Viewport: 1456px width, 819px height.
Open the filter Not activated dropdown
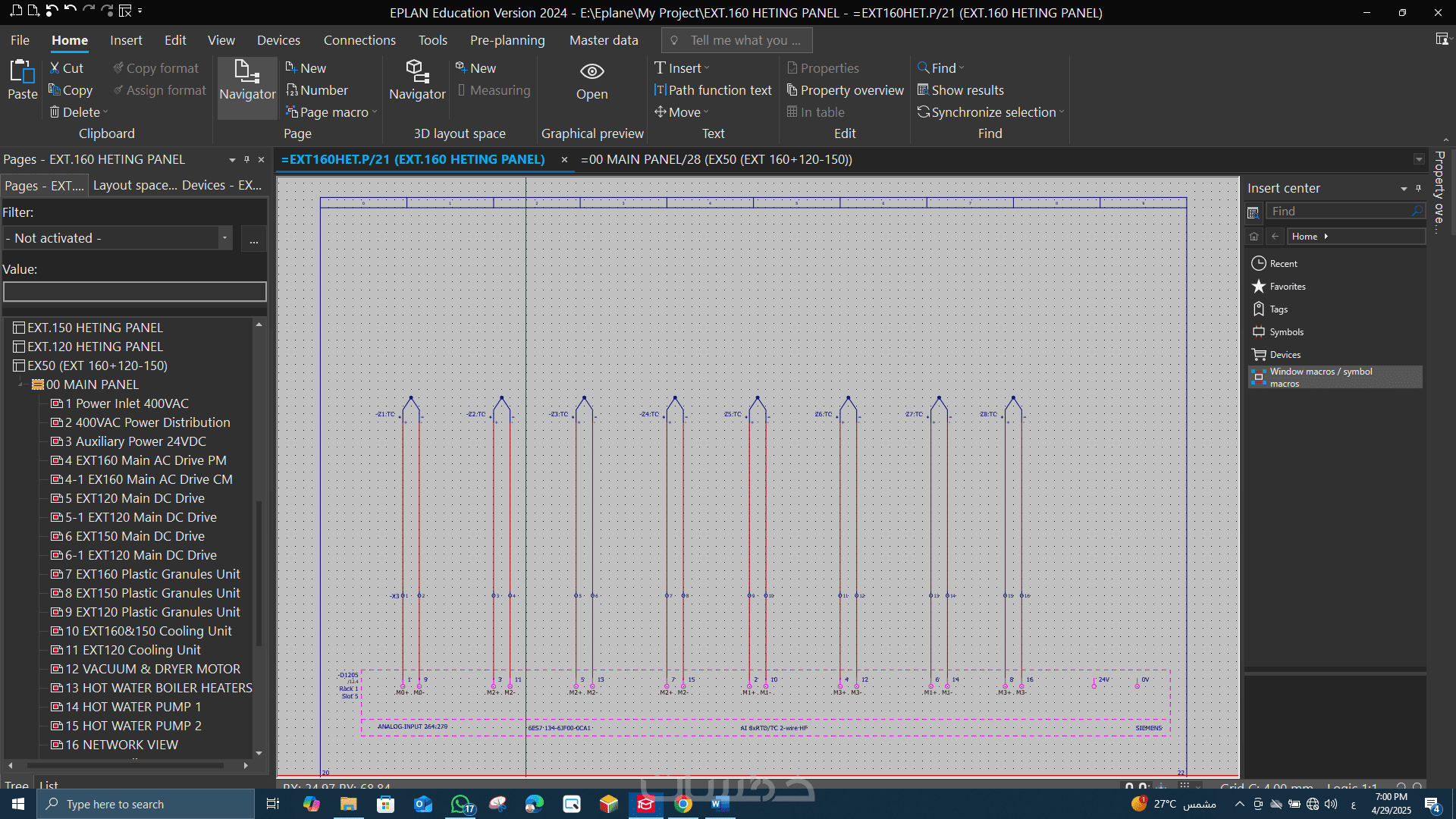224,238
